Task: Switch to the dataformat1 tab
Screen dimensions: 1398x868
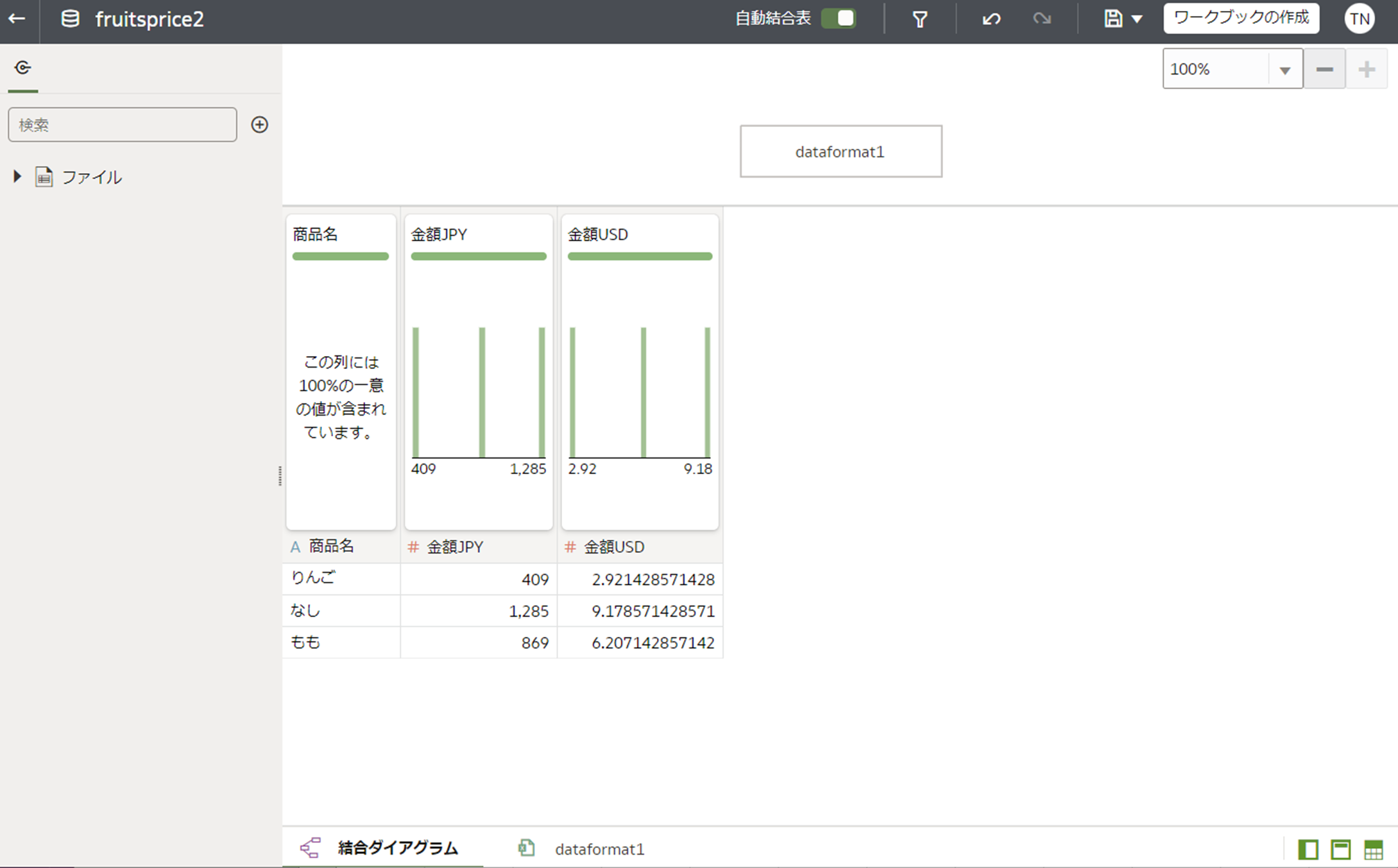Action: click(599, 849)
